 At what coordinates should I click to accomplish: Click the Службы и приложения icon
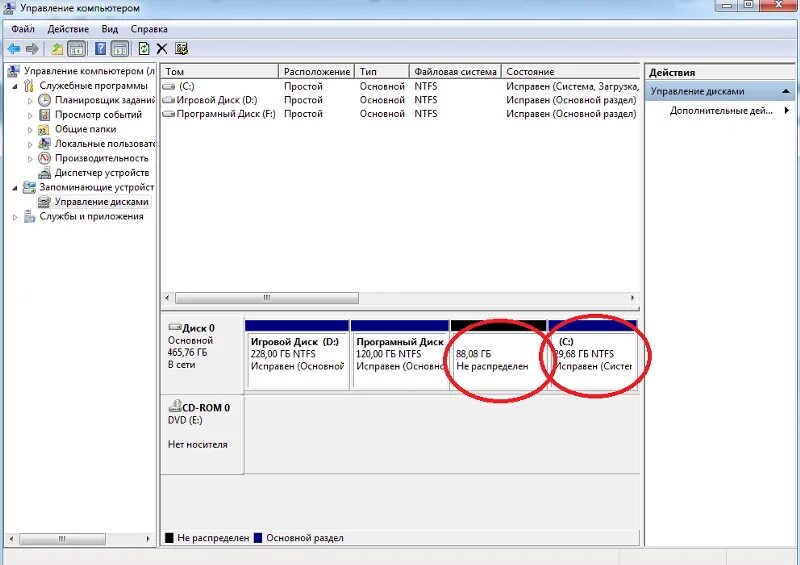click(29, 216)
